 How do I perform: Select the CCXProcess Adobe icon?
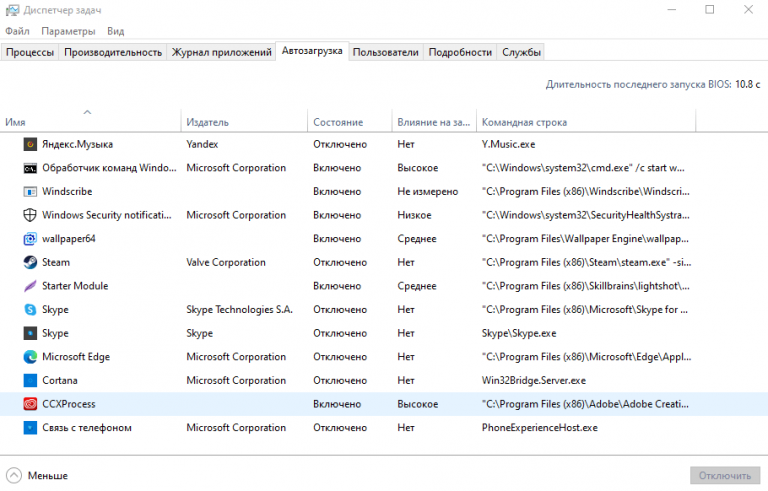click(30, 404)
